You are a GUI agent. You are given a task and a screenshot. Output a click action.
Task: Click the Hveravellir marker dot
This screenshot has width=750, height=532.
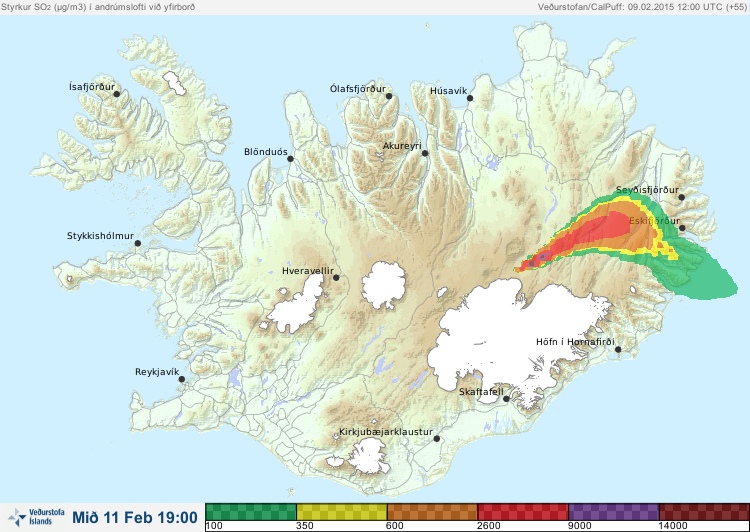(336, 277)
